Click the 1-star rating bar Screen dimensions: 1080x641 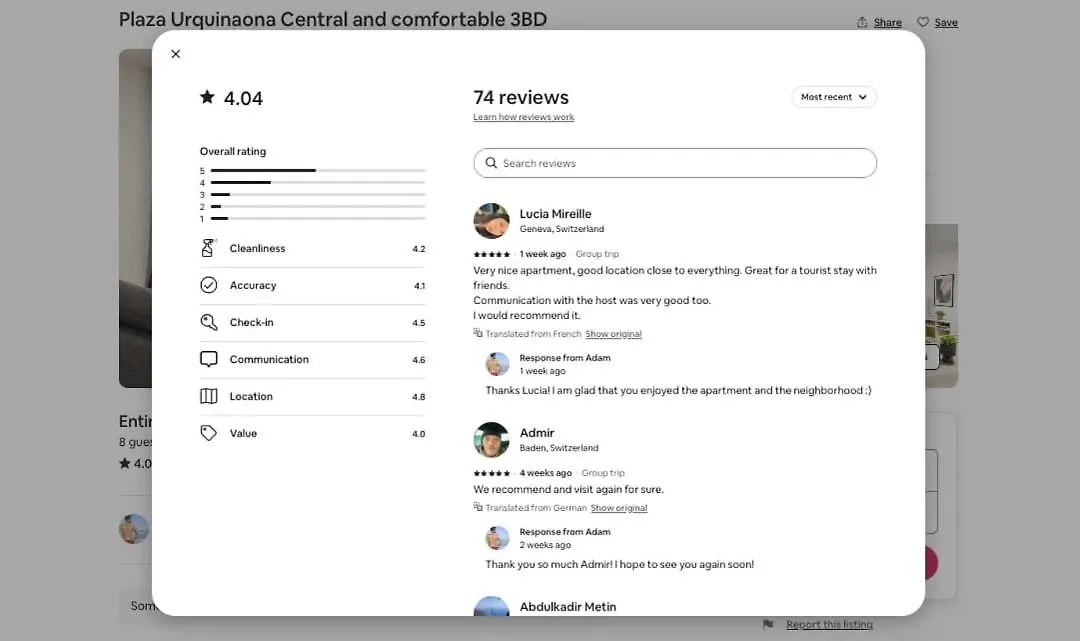(x=318, y=218)
